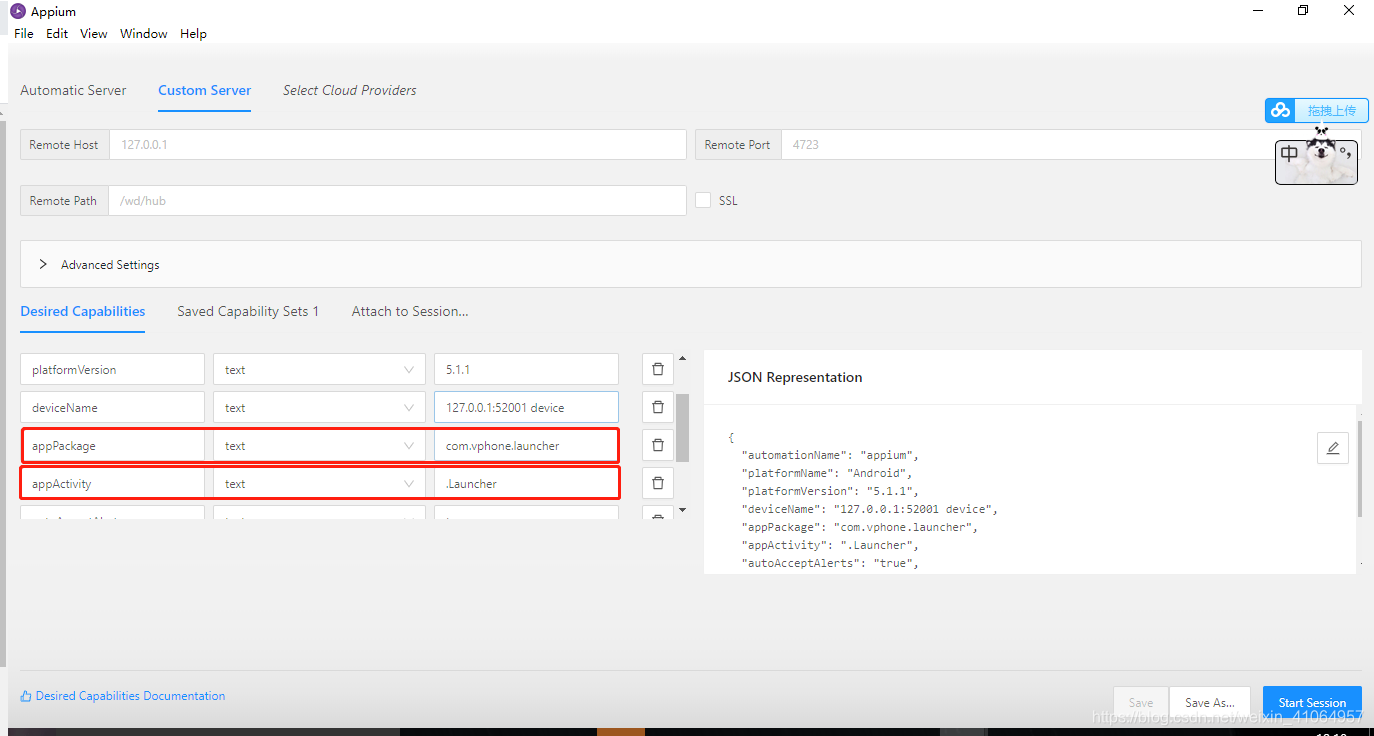This screenshot has width=1374, height=736.
Task: Click the Appium logo in title bar
Action: tap(17, 11)
